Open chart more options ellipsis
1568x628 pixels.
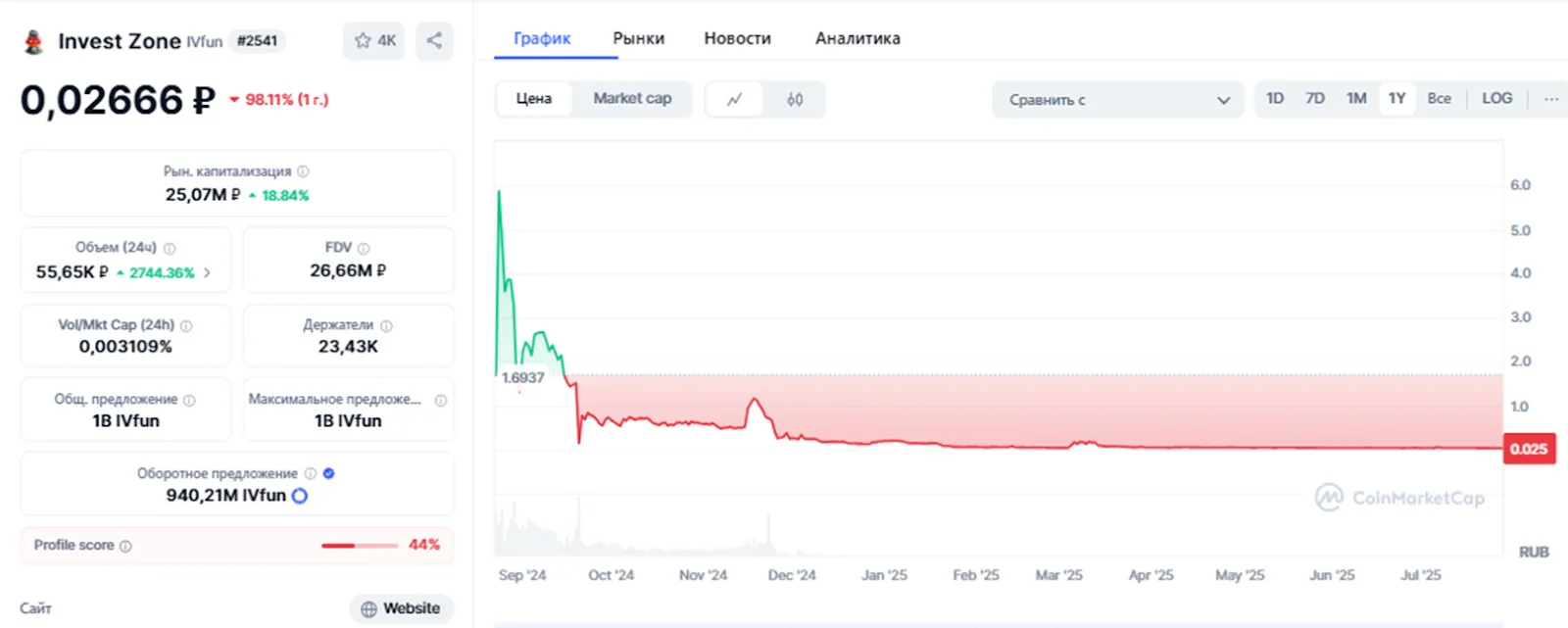[1551, 99]
